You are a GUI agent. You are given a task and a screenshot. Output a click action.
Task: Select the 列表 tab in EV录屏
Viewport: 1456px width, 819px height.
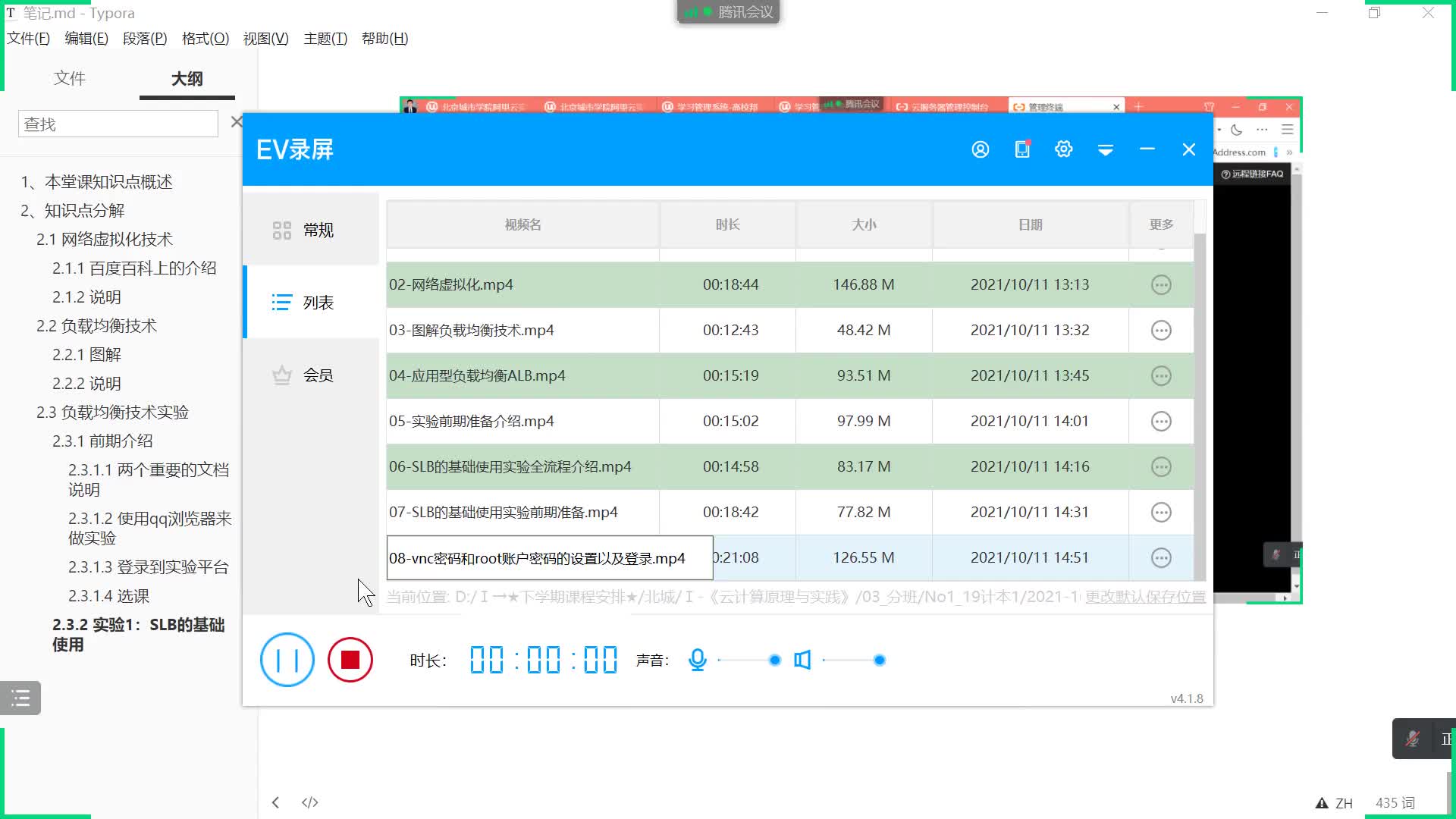tap(311, 303)
